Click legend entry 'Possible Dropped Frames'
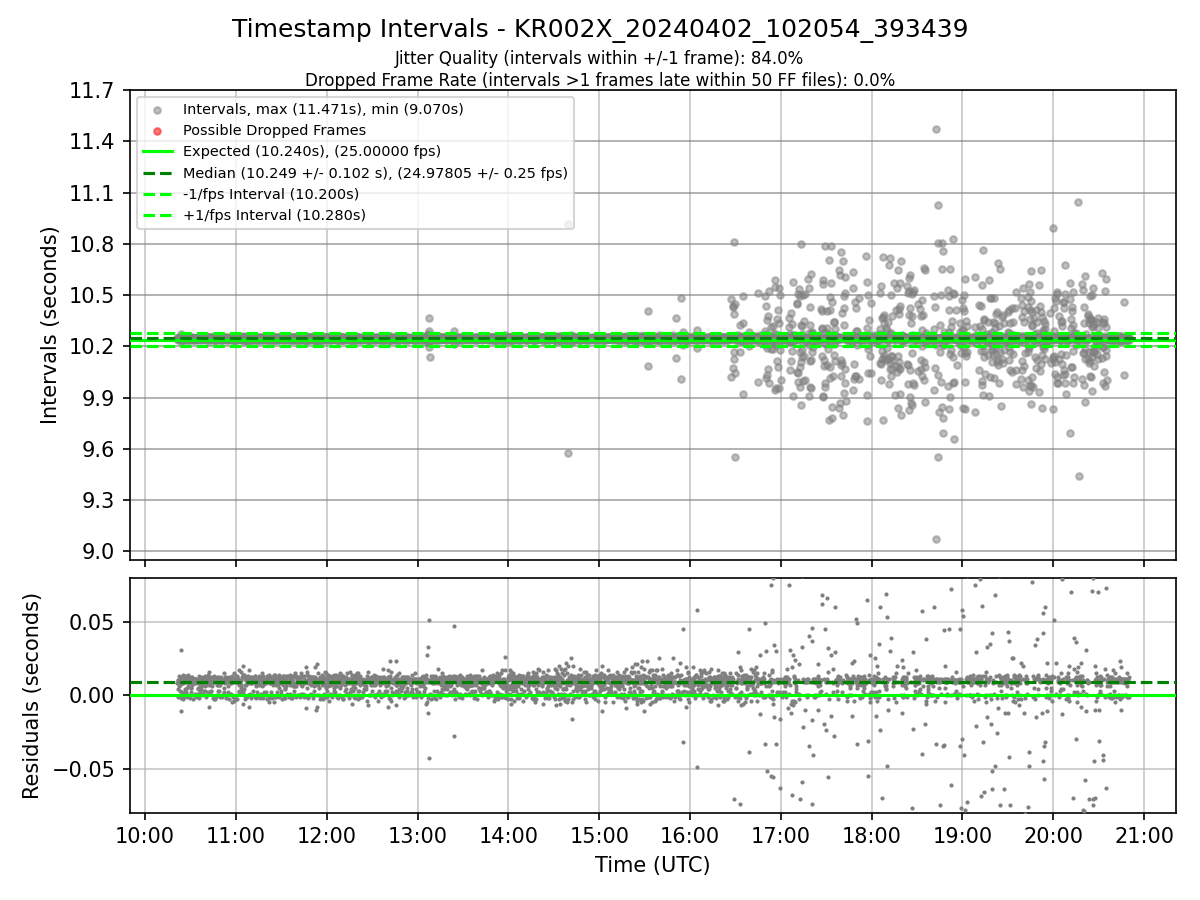Image resolution: width=1200 pixels, height=900 pixels. [274, 130]
